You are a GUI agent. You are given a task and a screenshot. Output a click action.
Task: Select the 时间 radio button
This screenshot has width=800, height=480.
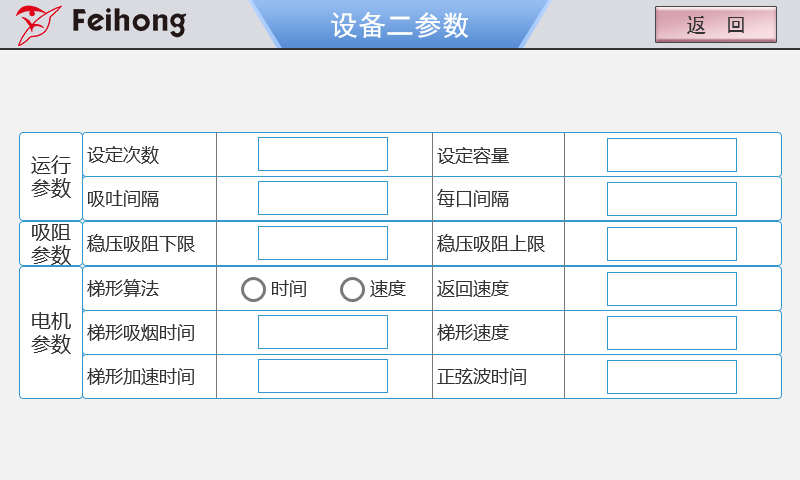pyautogui.click(x=254, y=289)
